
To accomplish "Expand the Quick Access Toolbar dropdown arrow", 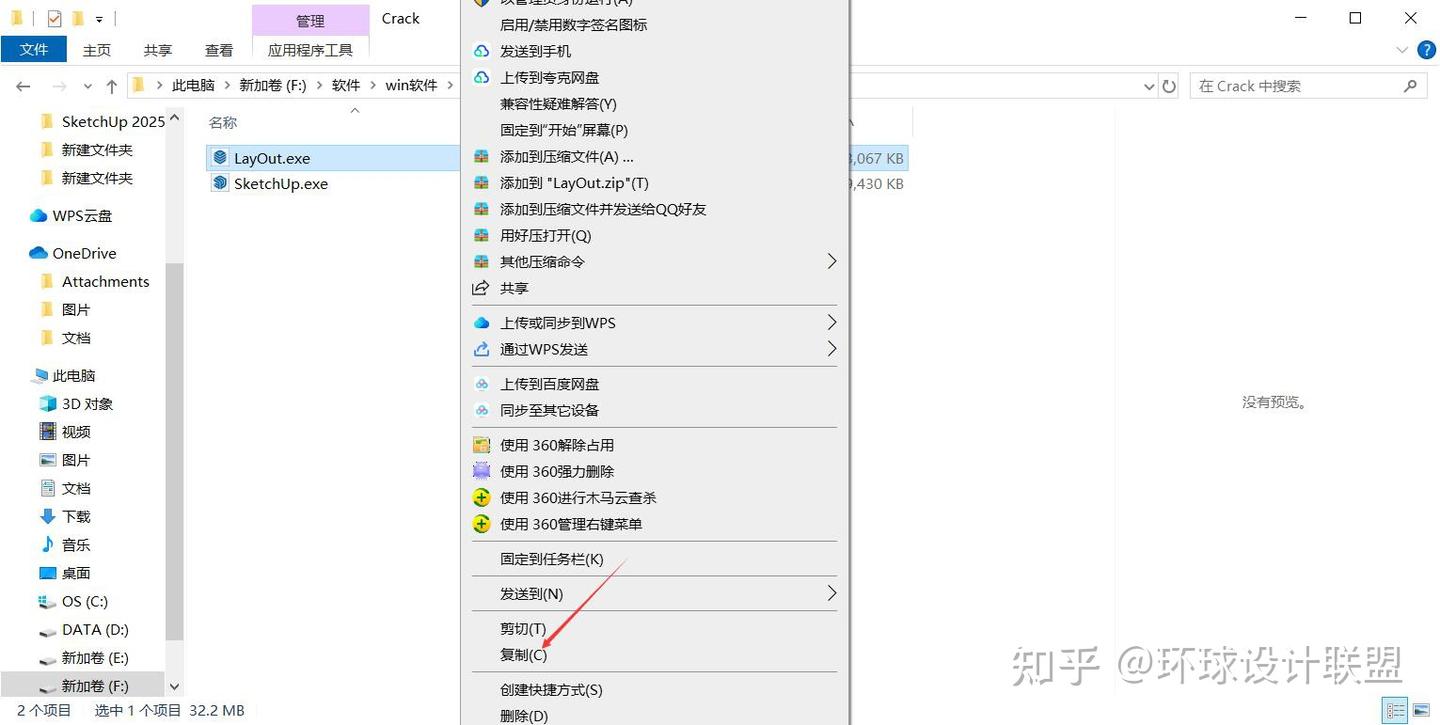I will point(99,17).
